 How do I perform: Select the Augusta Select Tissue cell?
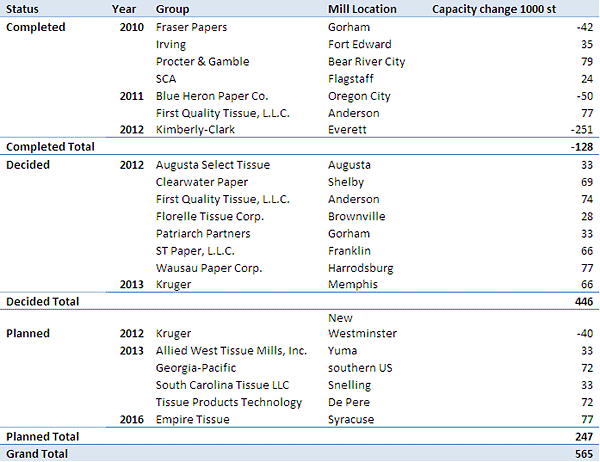point(213,164)
